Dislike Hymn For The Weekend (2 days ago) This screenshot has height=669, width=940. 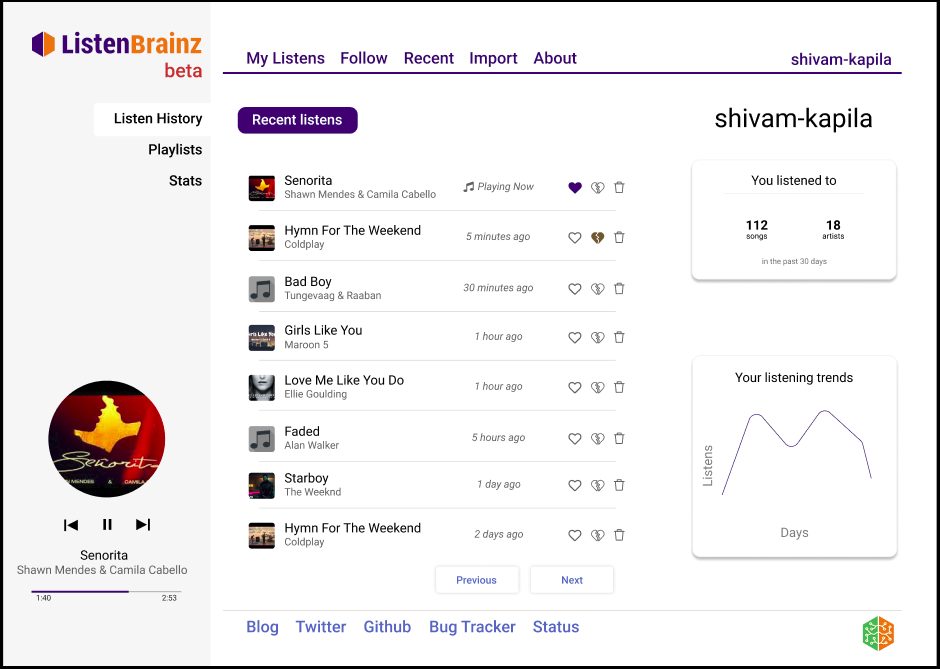(597, 535)
